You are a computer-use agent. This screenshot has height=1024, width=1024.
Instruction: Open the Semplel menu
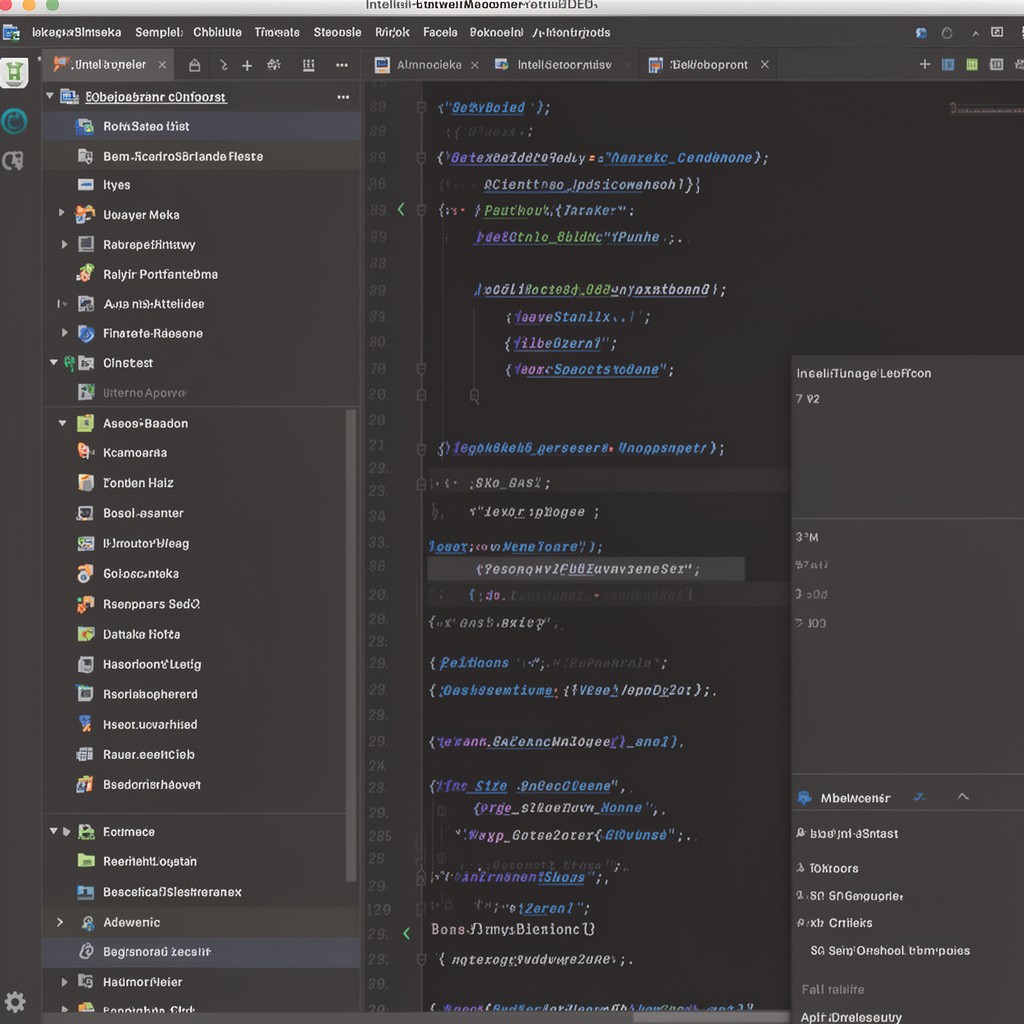pyautogui.click(x=159, y=32)
